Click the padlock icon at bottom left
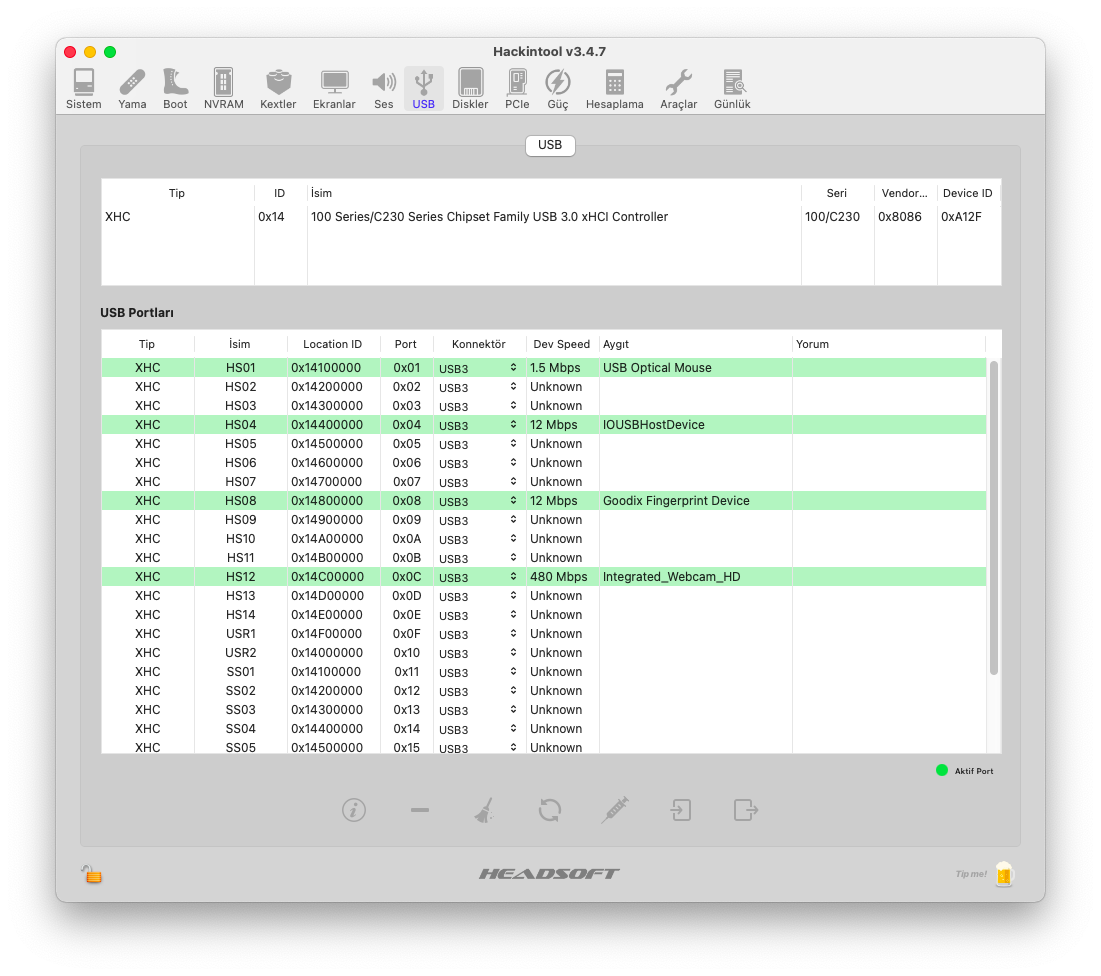This screenshot has width=1101, height=976. [x=92, y=874]
